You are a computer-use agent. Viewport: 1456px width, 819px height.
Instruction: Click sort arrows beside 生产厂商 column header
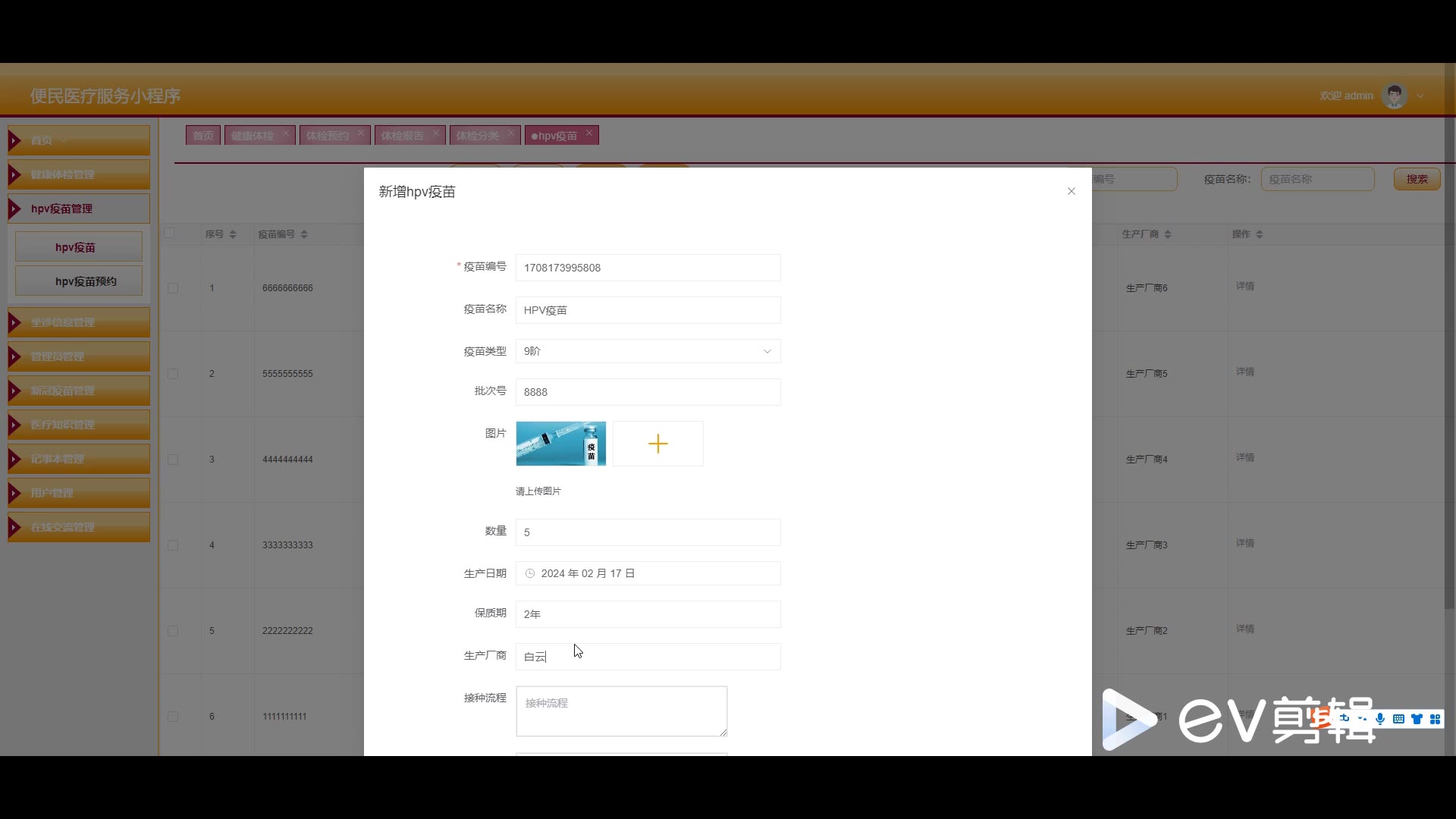click(1168, 234)
